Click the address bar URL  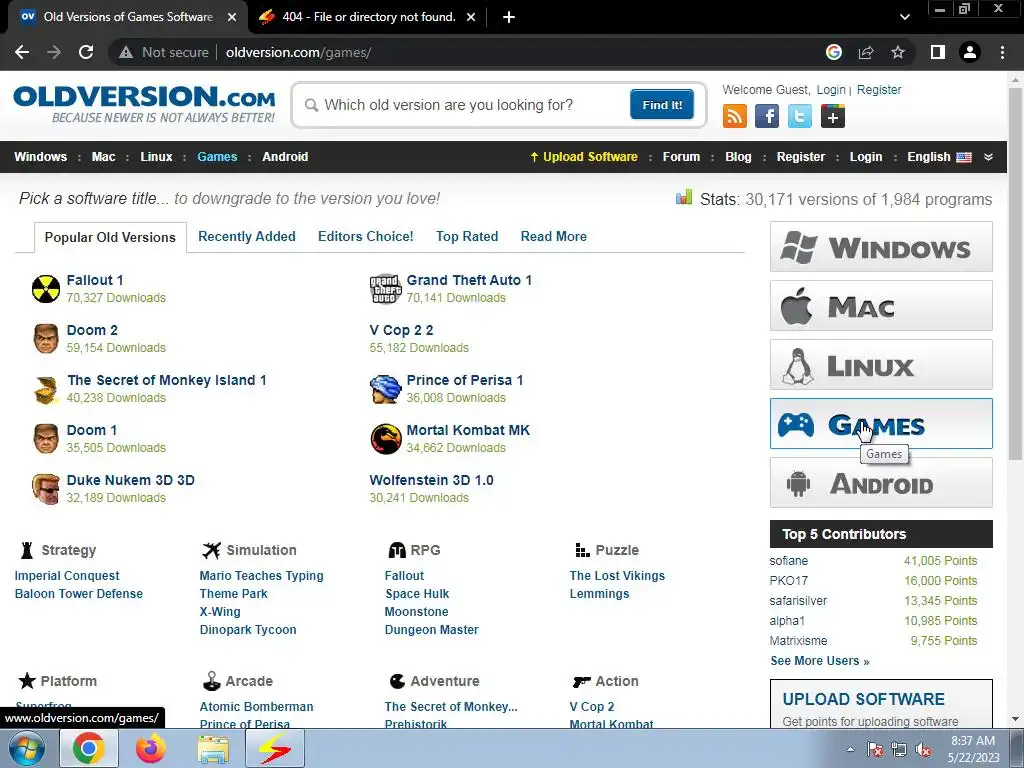298,52
